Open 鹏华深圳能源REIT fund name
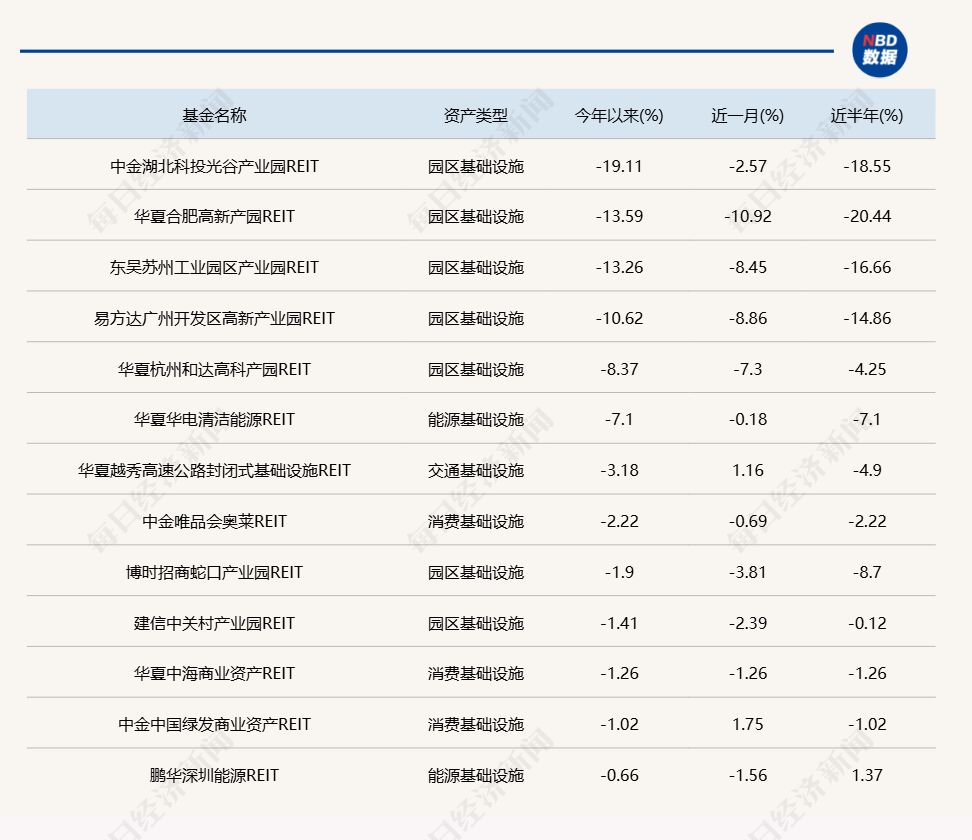972x840 pixels. point(214,775)
